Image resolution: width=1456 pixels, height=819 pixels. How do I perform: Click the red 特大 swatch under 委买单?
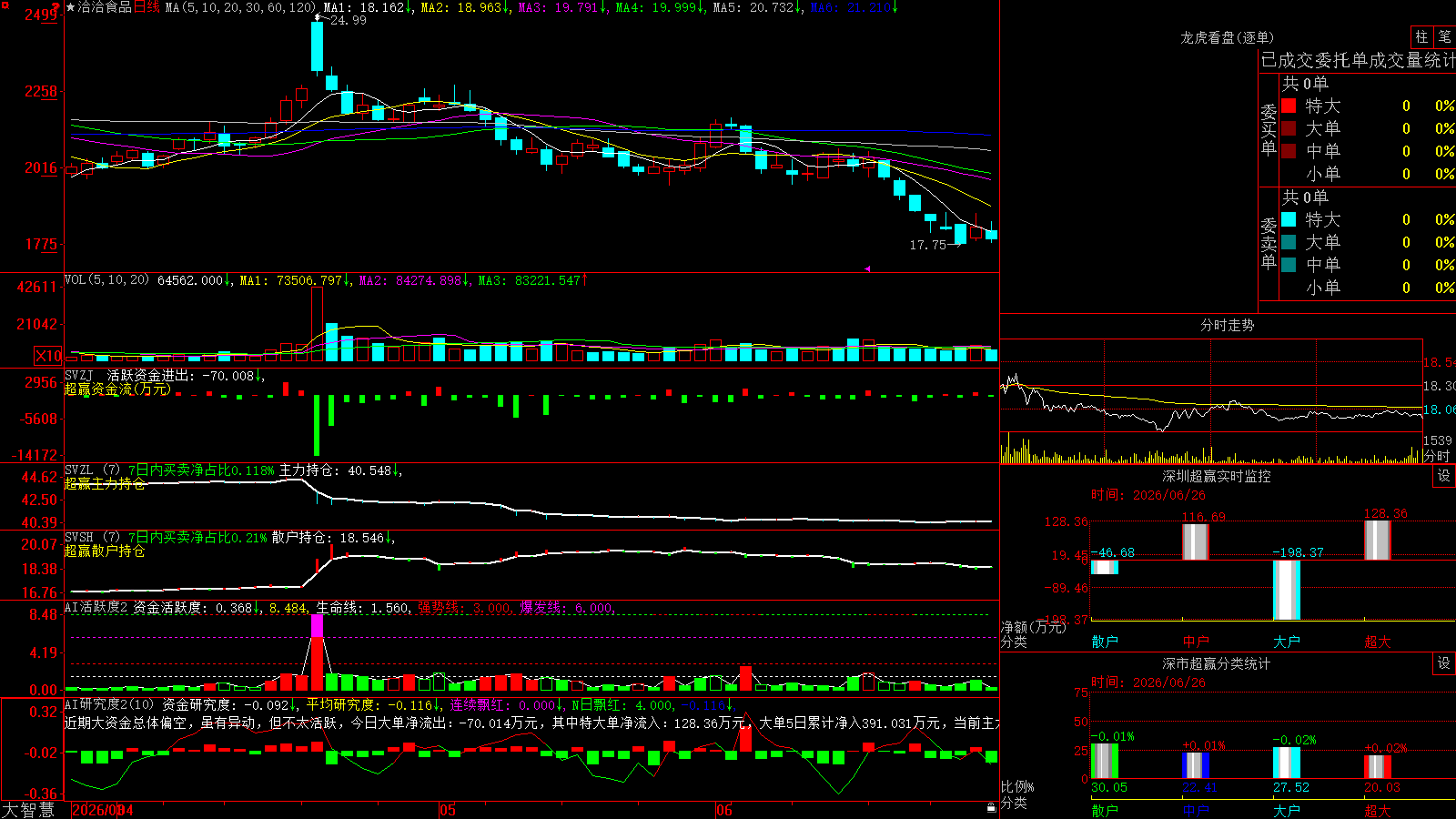coord(1289,106)
